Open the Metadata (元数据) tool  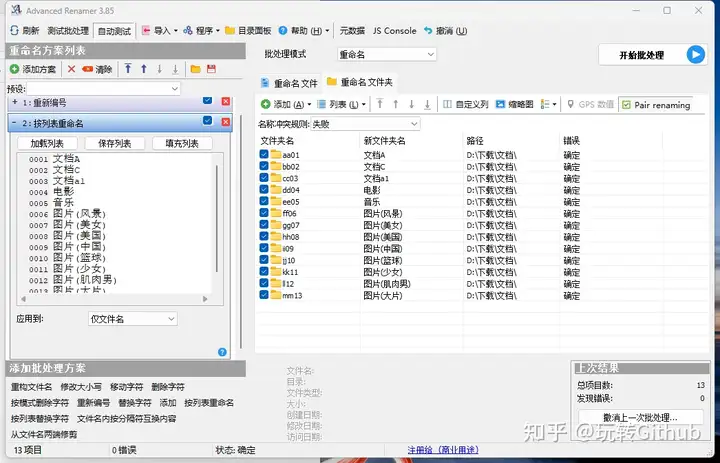click(x=352, y=31)
